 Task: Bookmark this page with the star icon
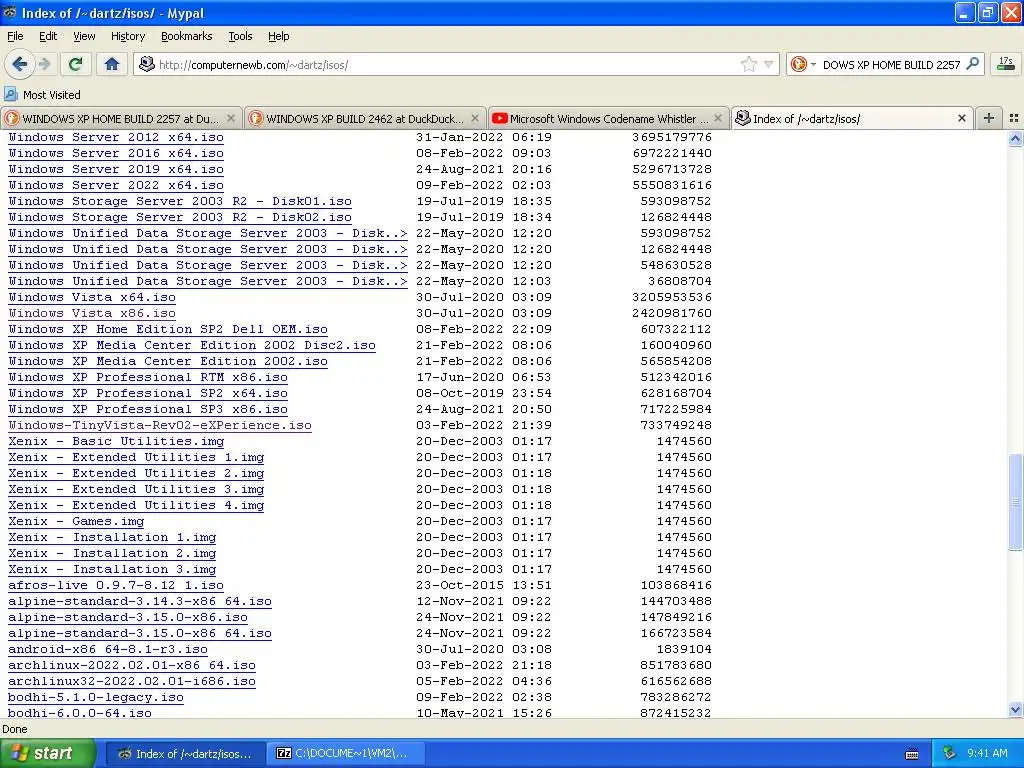[748, 64]
